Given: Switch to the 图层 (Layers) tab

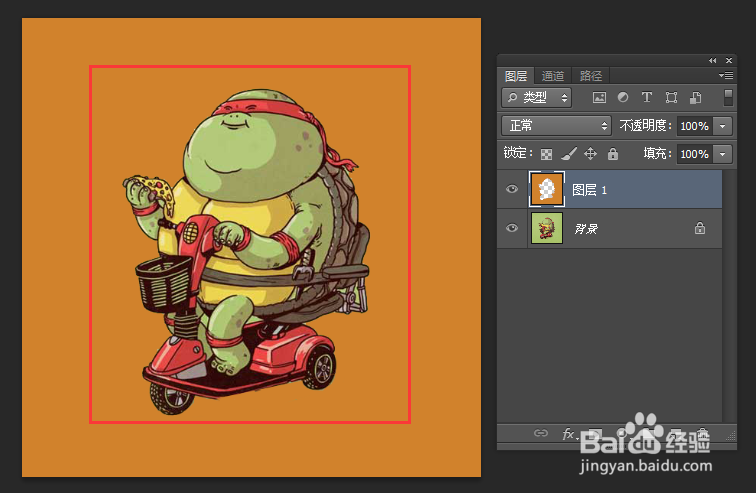Looking at the screenshot, I should click(515, 76).
